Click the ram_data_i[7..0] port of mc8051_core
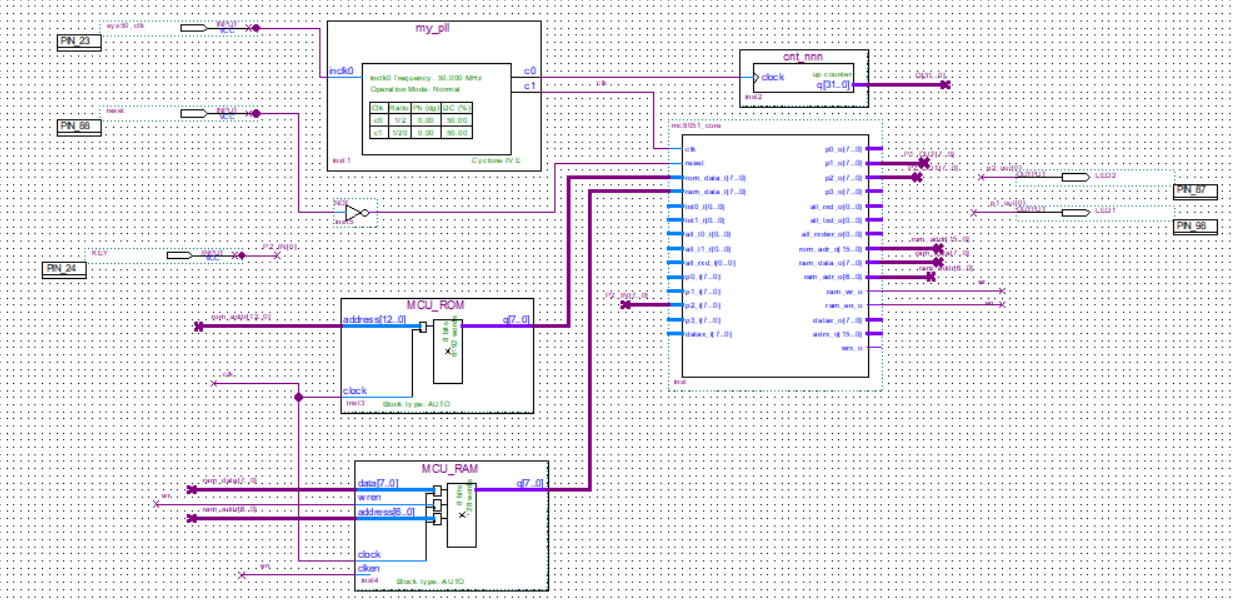The width and height of the screenshot is (1233, 602). tap(714, 191)
